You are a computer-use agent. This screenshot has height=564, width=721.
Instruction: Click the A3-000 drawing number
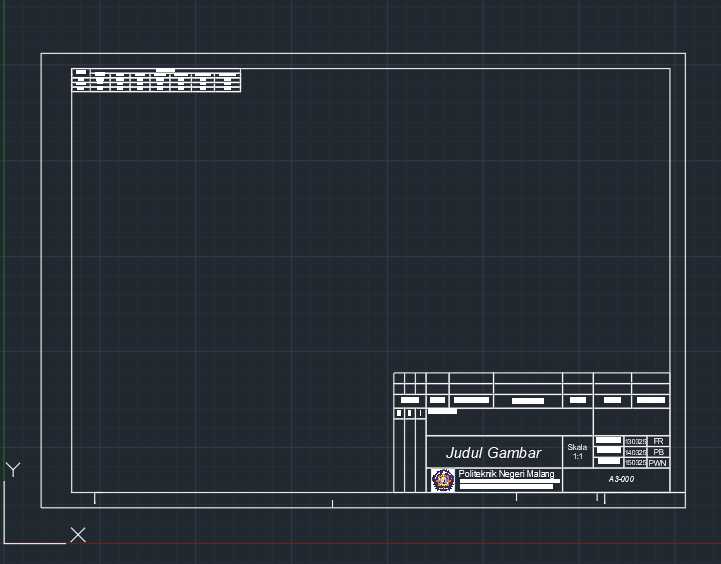tap(621, 479)
